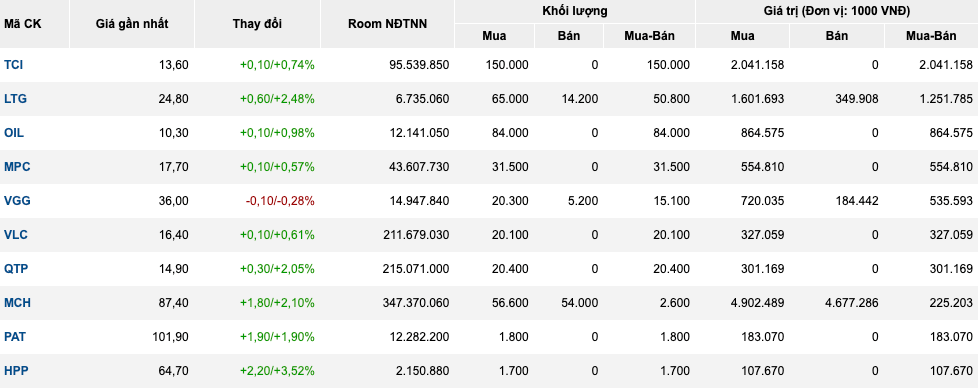Open the LTG stock ticker link
980x389 pixels.
tap(15, 99)
